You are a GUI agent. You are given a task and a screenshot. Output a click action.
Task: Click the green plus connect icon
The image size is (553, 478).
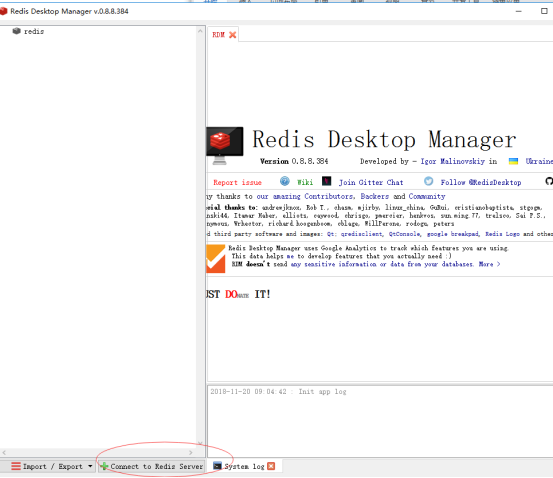tap(104, 466)
